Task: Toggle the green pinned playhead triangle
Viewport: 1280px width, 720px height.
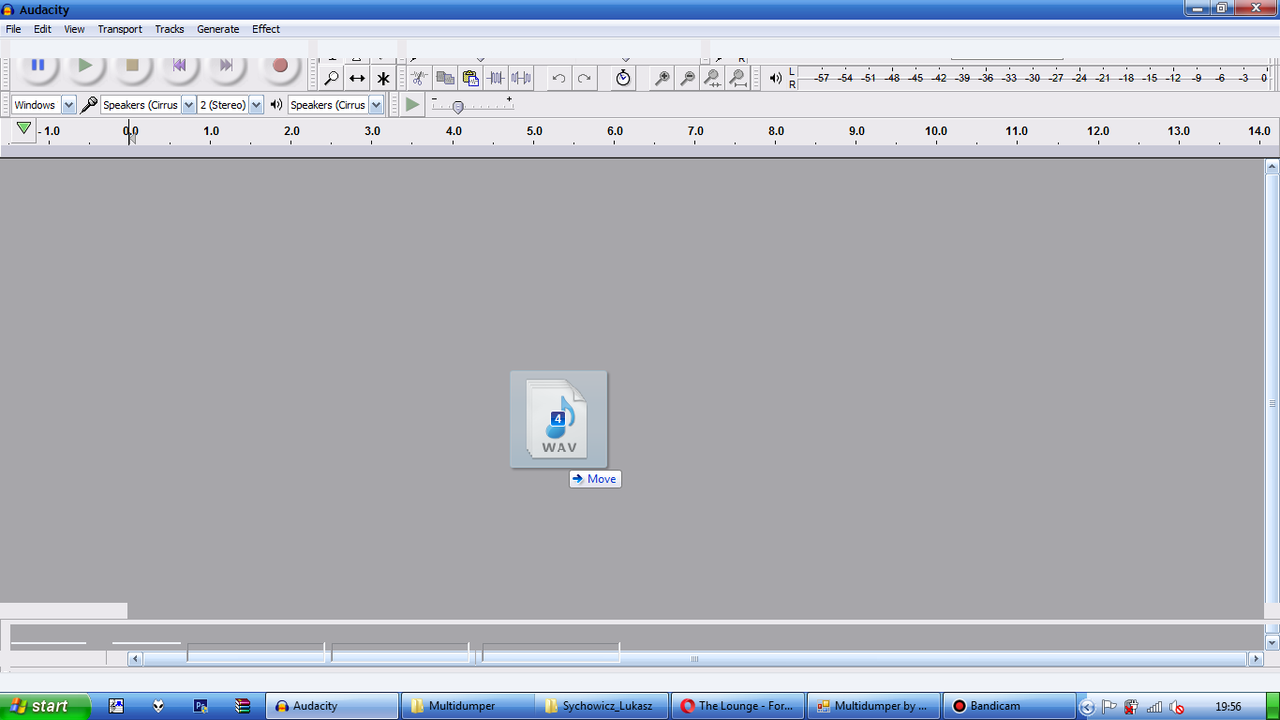Action: click(x=23, y=129)
